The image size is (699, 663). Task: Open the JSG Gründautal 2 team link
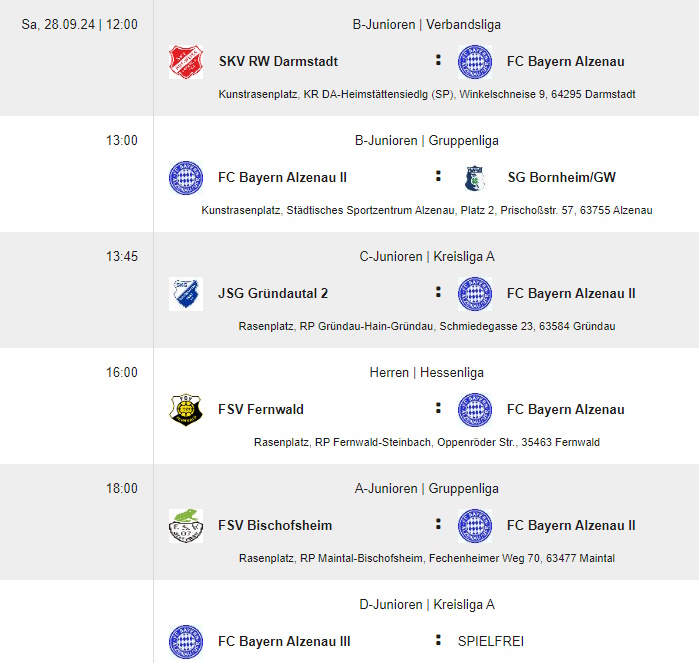[273, 293]
